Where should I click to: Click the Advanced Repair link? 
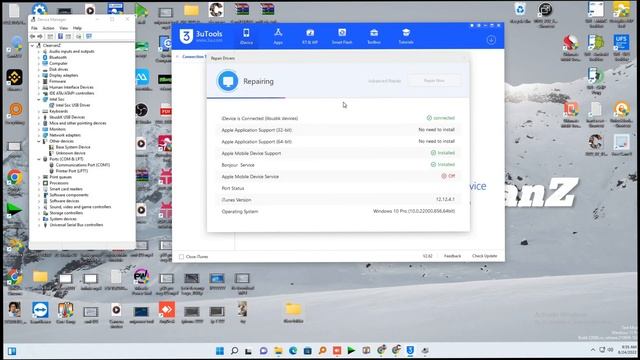coord(384,81)
